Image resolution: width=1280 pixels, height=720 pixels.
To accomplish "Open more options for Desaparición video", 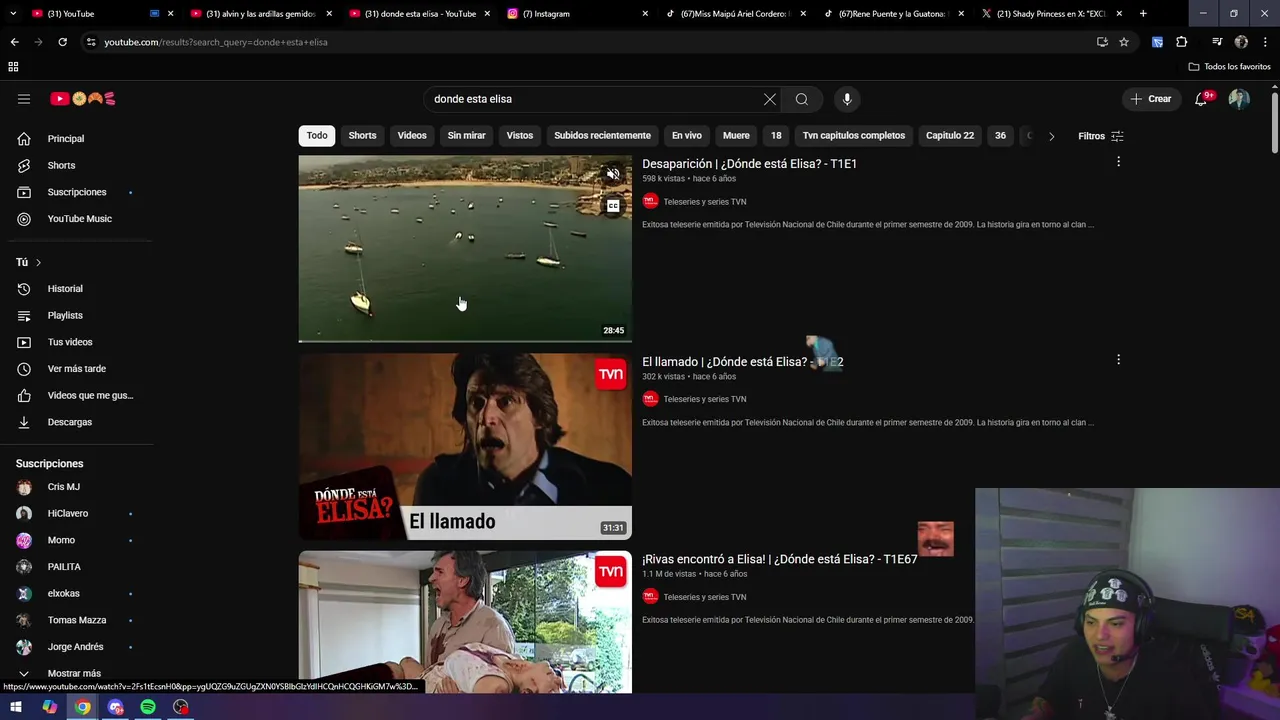I will point(1118,162).
